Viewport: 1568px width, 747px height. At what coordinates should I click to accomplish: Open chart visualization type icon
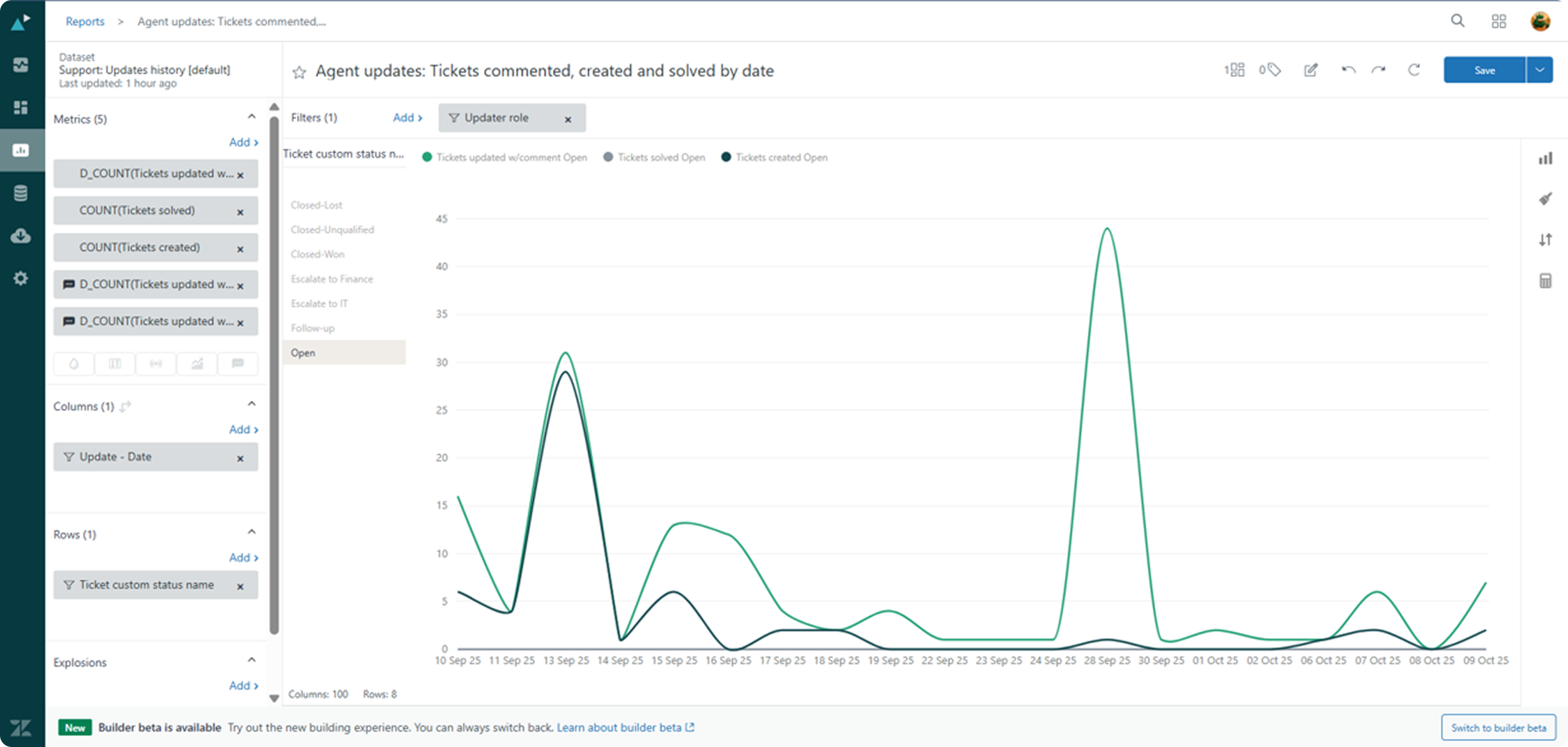tap(1545, 158)
